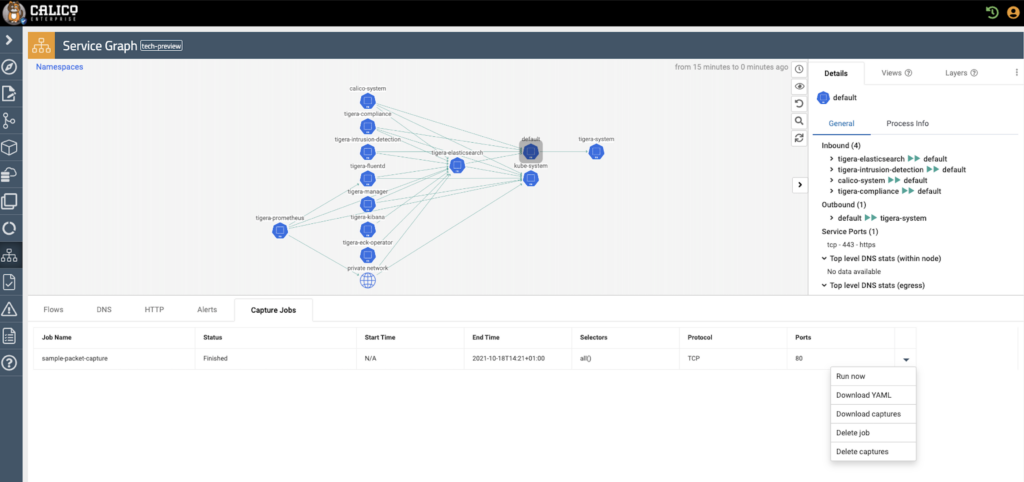Click the undo reset view icon
1024x482 pixels.
click(x=799, y=103)
